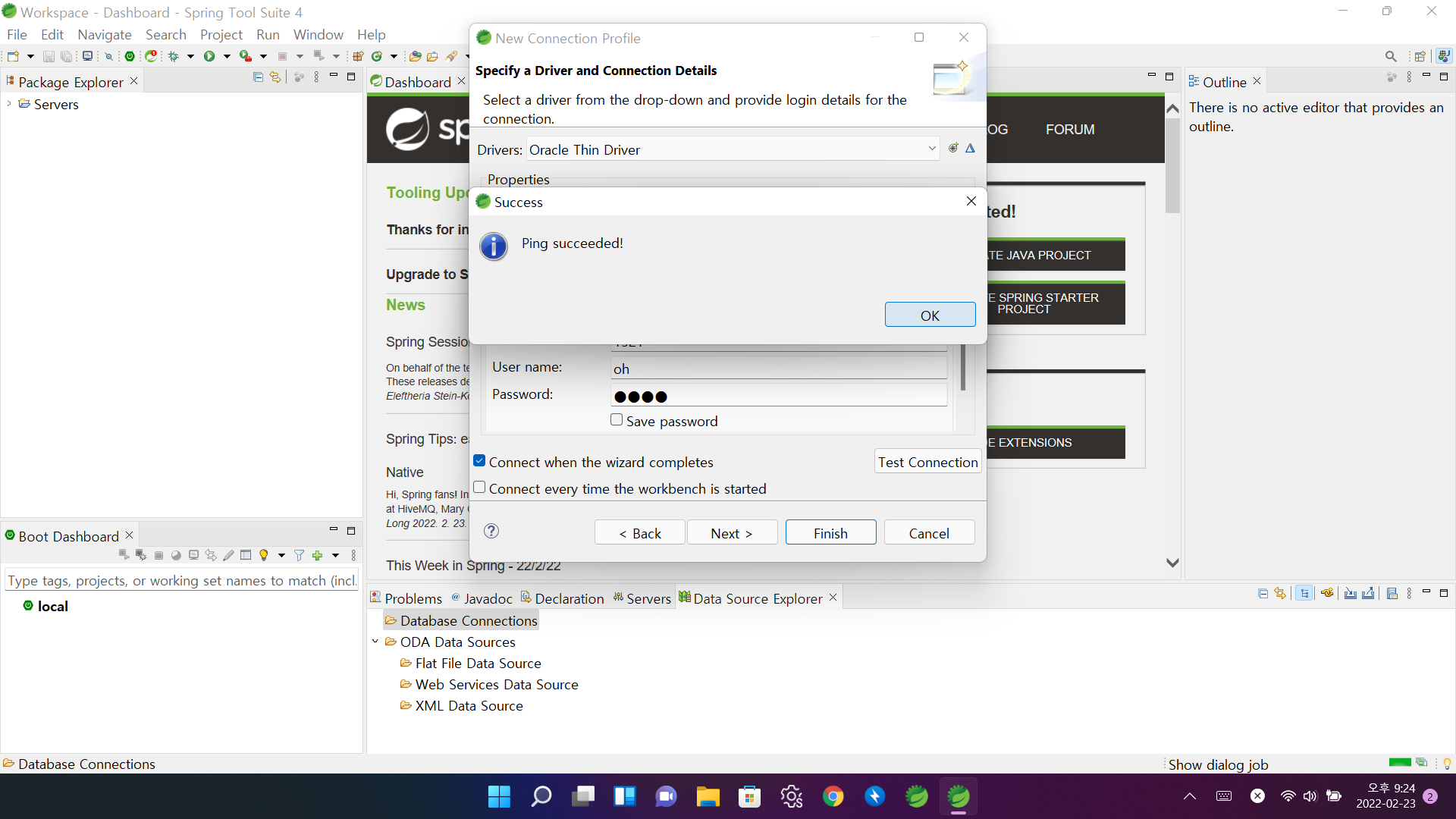The width and height of the screenshot is (1456, 819).
Task: Toggle the Save password checkbox
Action: 617,420
